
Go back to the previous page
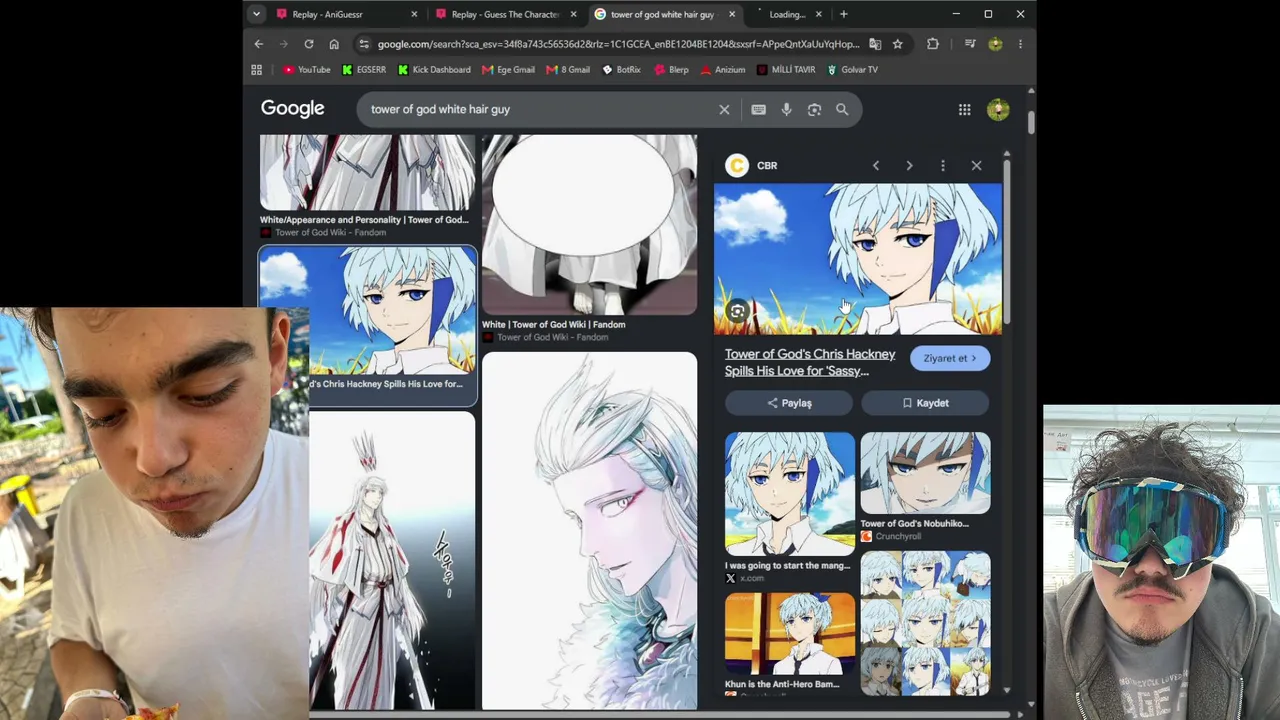click(259, 44)
